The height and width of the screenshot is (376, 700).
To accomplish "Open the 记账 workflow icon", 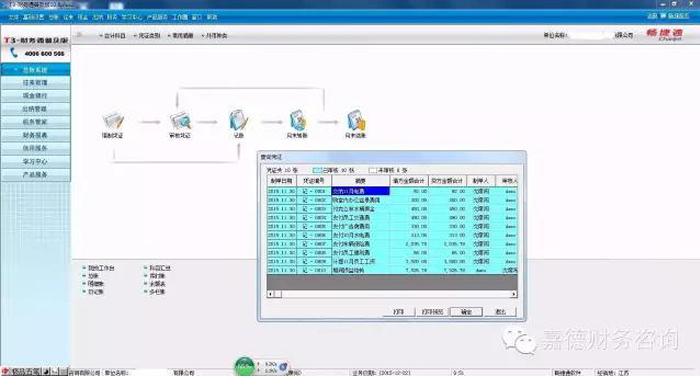I will pos(238,120).
